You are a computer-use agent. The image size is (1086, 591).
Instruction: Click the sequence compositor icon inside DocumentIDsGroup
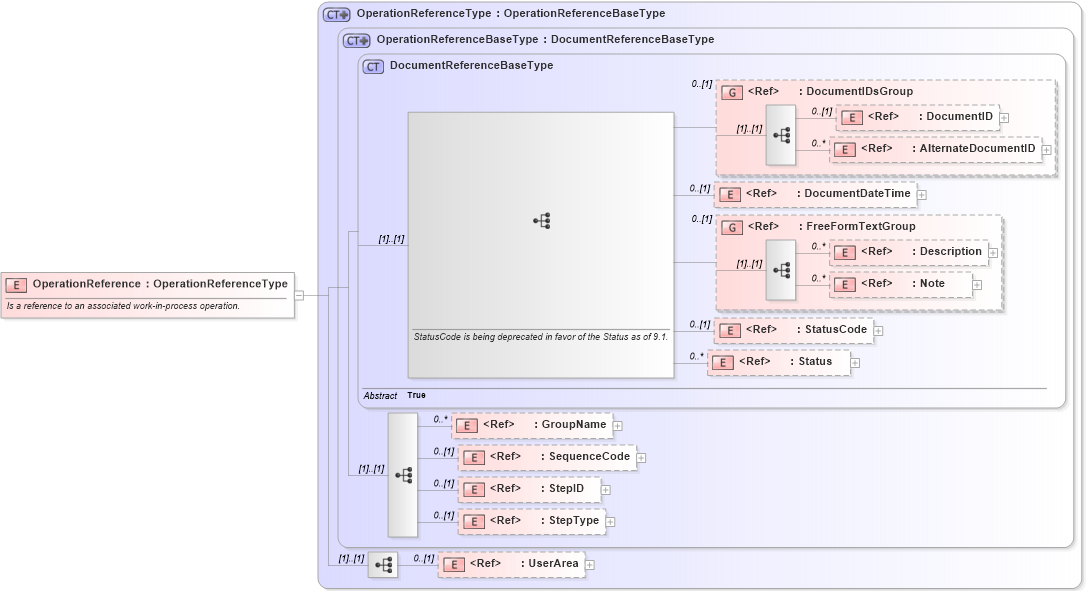(x=782, y=133)
